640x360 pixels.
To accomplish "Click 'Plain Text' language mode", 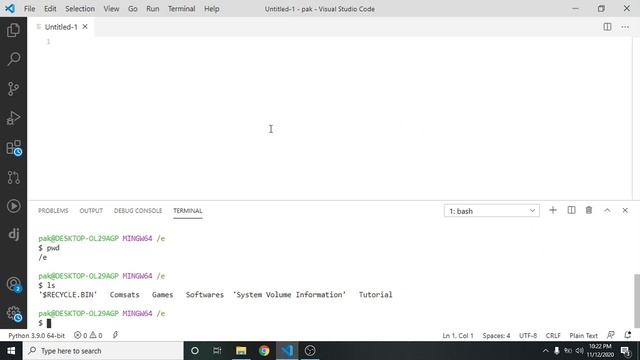I will click(583, 336).
